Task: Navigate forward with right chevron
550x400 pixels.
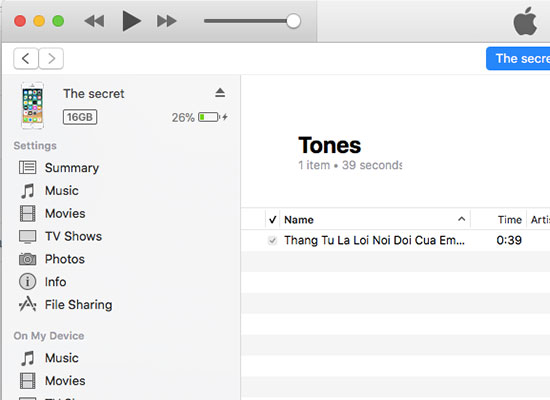Action: click(51, 58)
